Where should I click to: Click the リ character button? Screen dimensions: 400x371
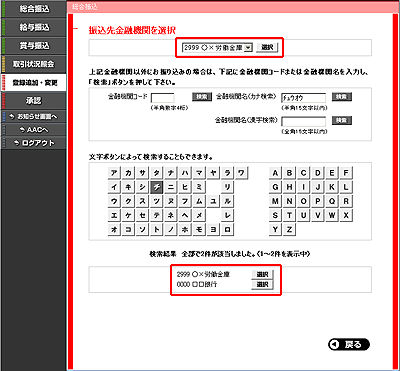tap(228, 187)
